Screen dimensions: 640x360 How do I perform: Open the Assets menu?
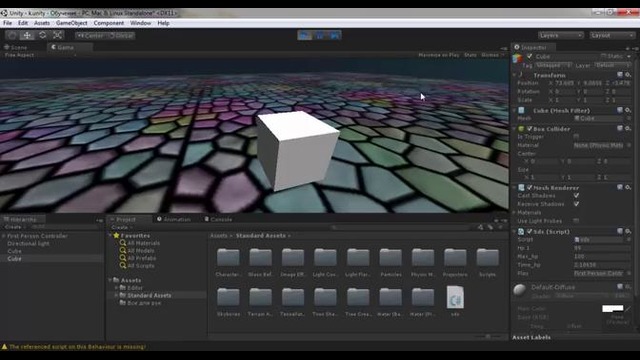(x=42, y=23)
